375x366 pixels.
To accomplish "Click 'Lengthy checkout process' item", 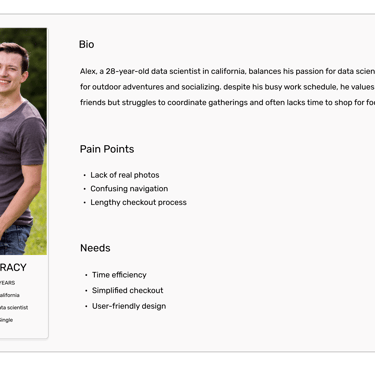I will point(139,202).
